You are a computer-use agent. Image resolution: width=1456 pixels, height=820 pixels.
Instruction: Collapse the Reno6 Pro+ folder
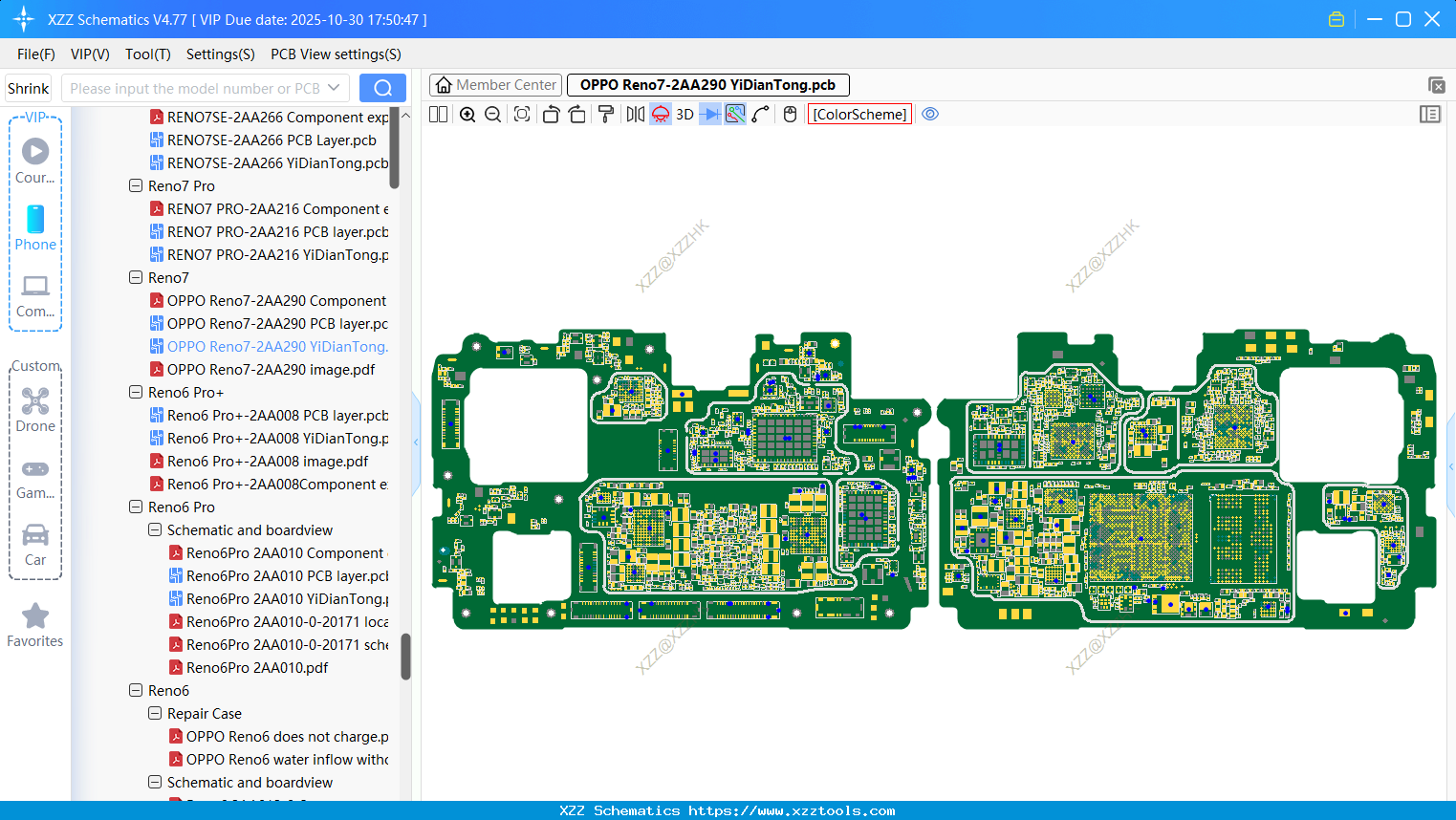coord(136,392)
